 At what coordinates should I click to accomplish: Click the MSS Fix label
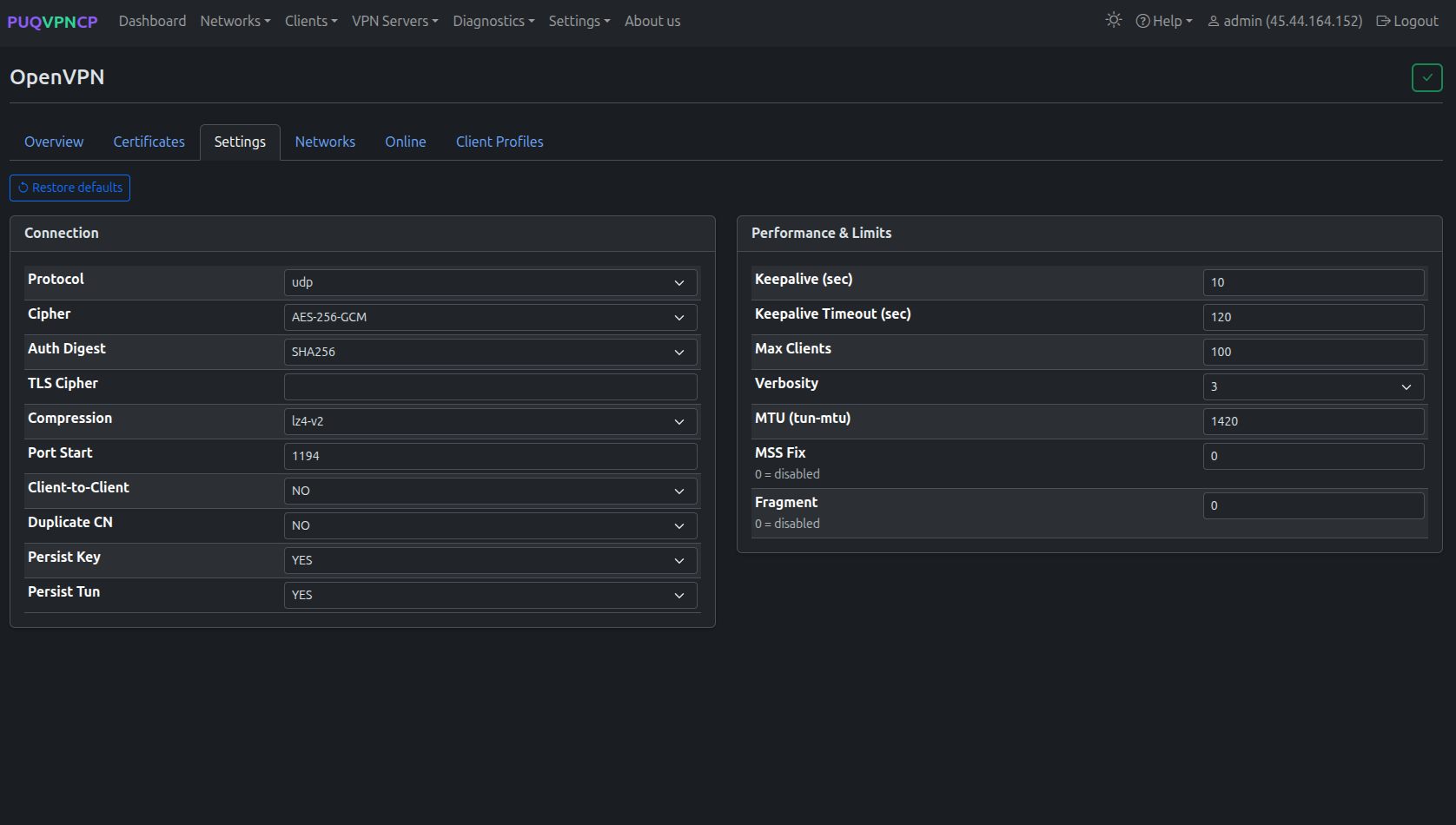coord(780,452)
